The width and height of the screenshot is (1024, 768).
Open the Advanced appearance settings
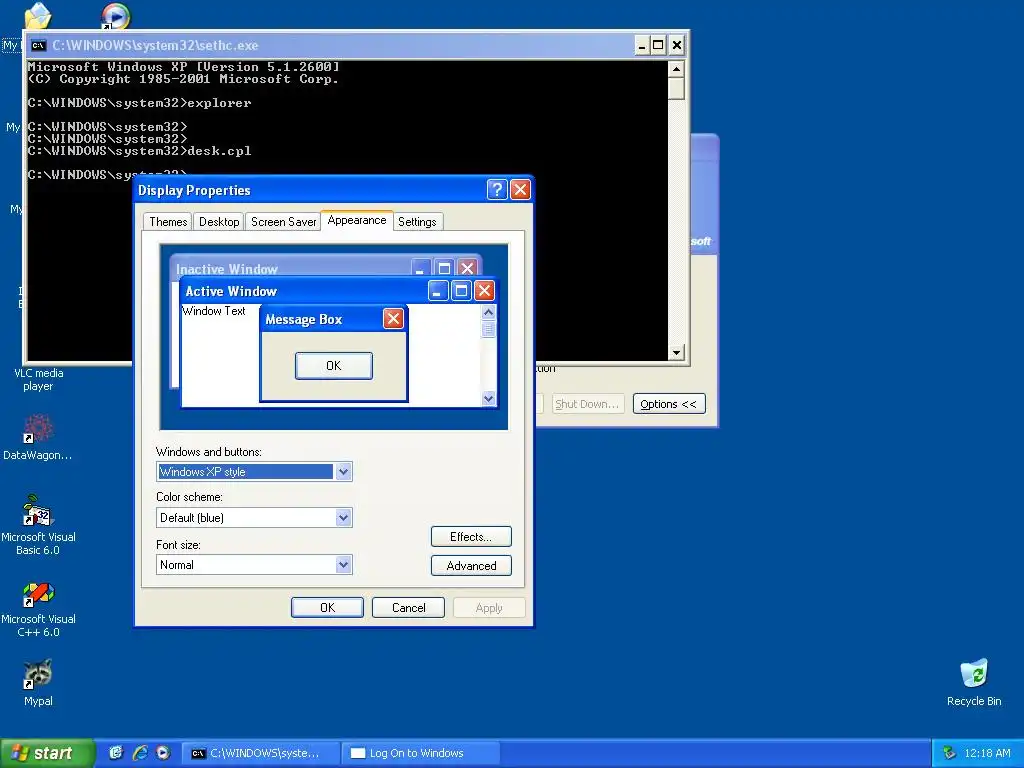[471, 566]
